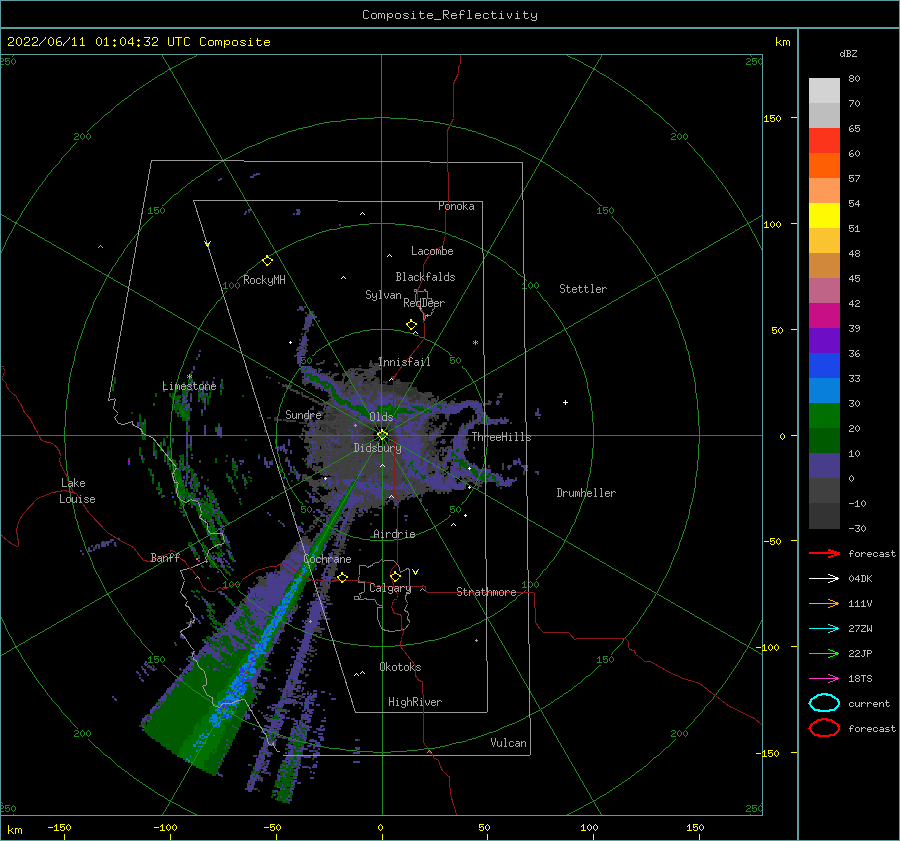Click the yellow radar-site diamond near Olds

pos(382,435)
